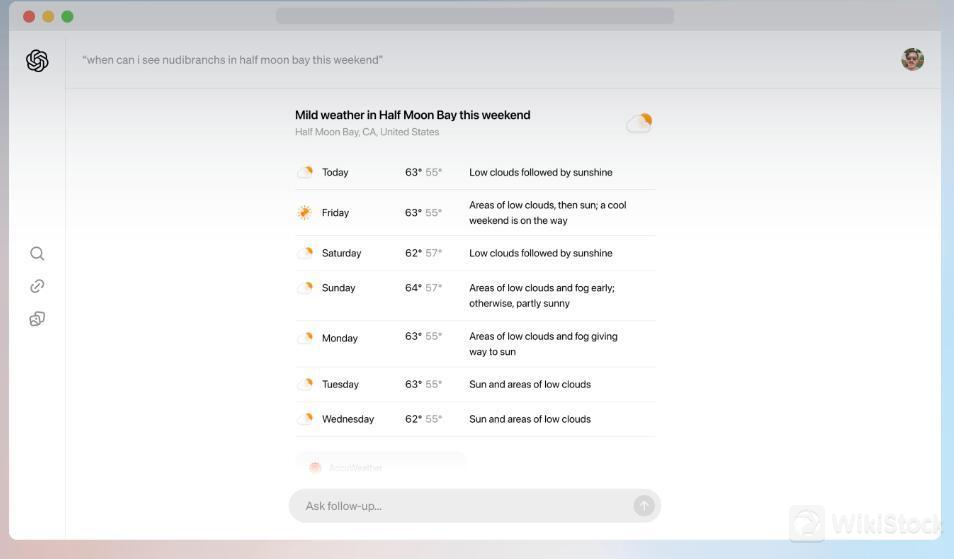Select Saturday's partly cloudy icon
Image resolution: width=954 pixels, height=559 pixels.
coord(305,253)
